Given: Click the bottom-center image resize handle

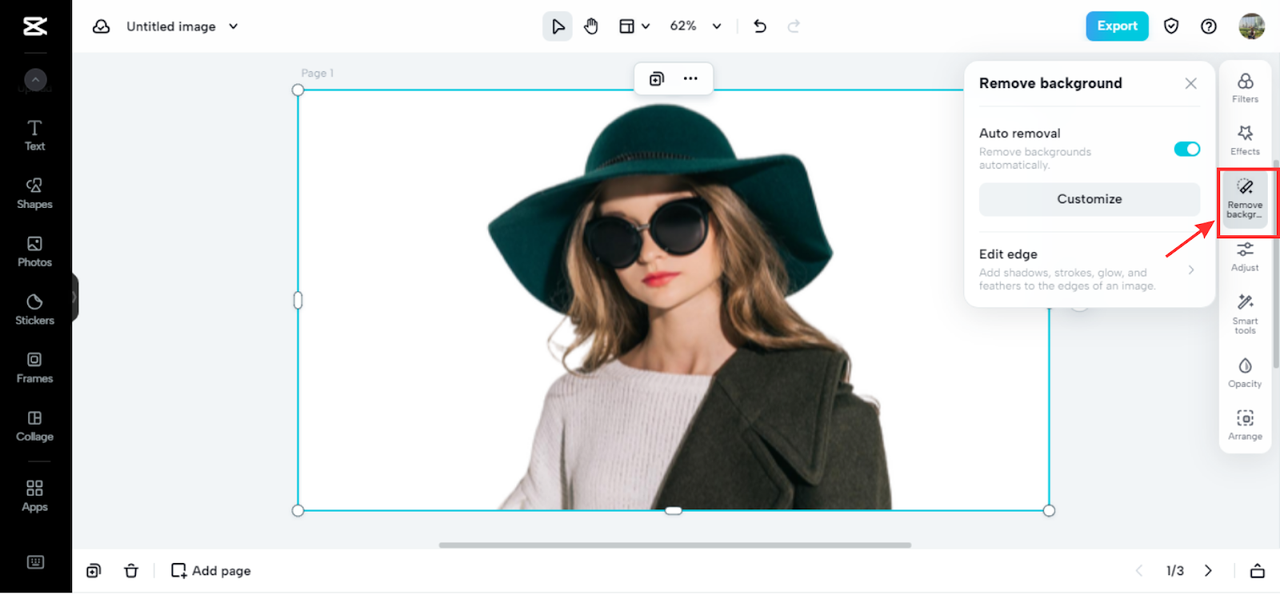Looking at the screenshot, I should 674,511.
